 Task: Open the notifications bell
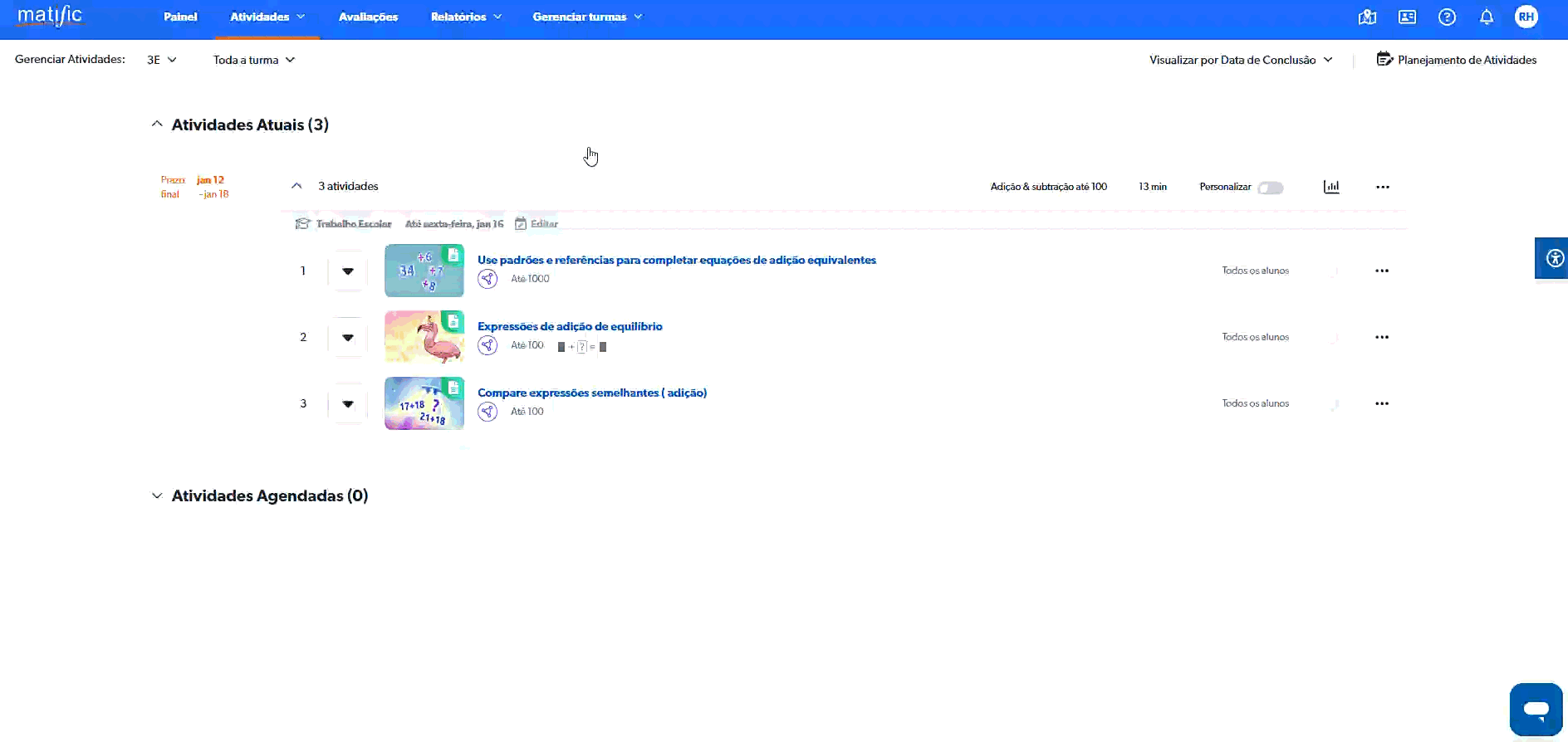click(1487, 17)
